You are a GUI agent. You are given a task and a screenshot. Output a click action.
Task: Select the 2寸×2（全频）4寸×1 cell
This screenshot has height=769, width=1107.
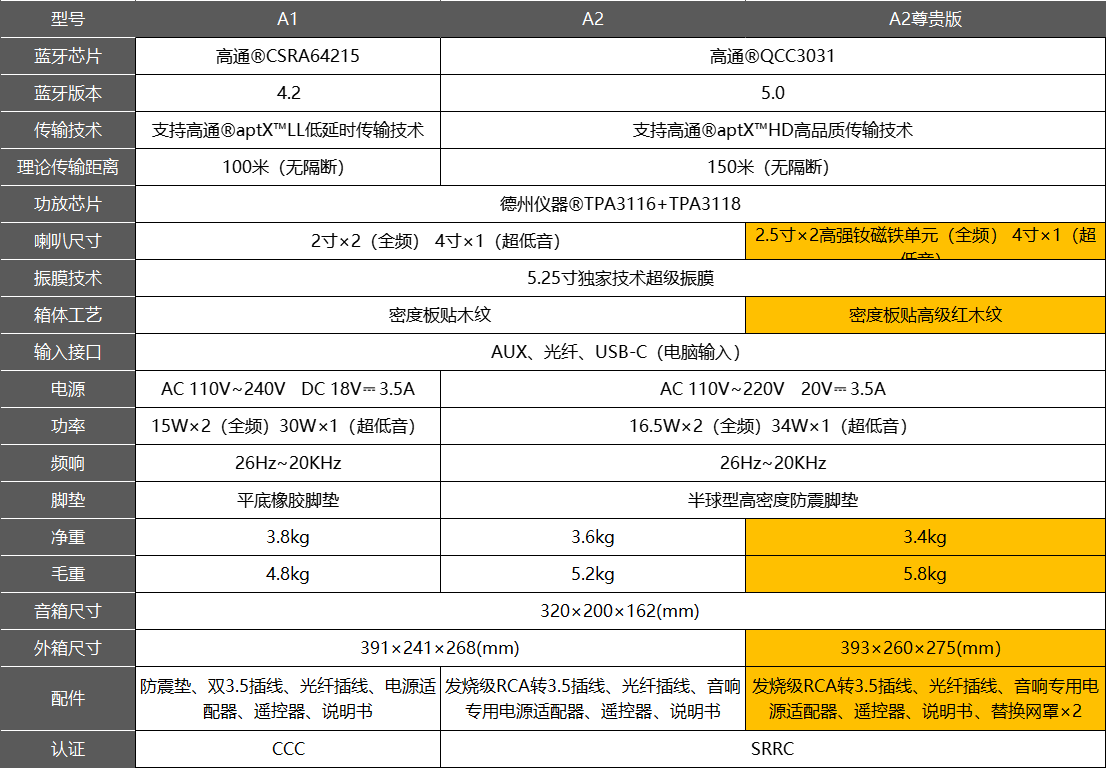coord(441,242)
